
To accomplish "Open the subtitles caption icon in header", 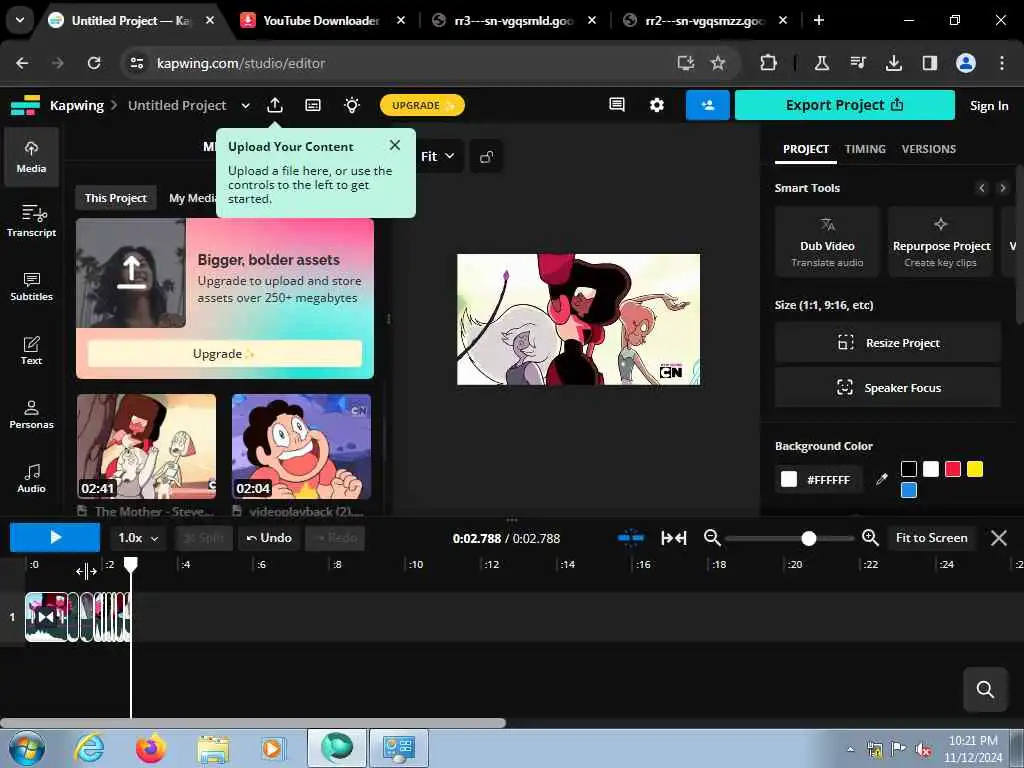I will click(313, 105).
